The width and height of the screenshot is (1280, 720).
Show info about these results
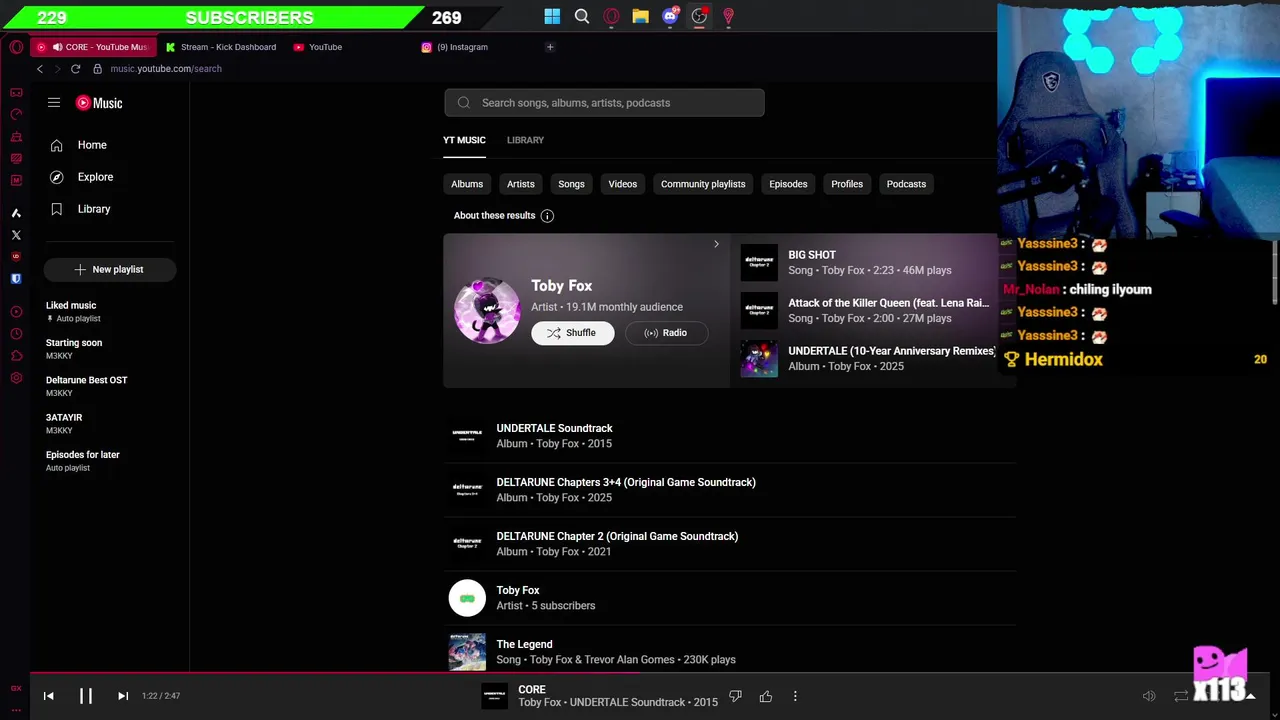pyautogui.click(x=547, y=216)
